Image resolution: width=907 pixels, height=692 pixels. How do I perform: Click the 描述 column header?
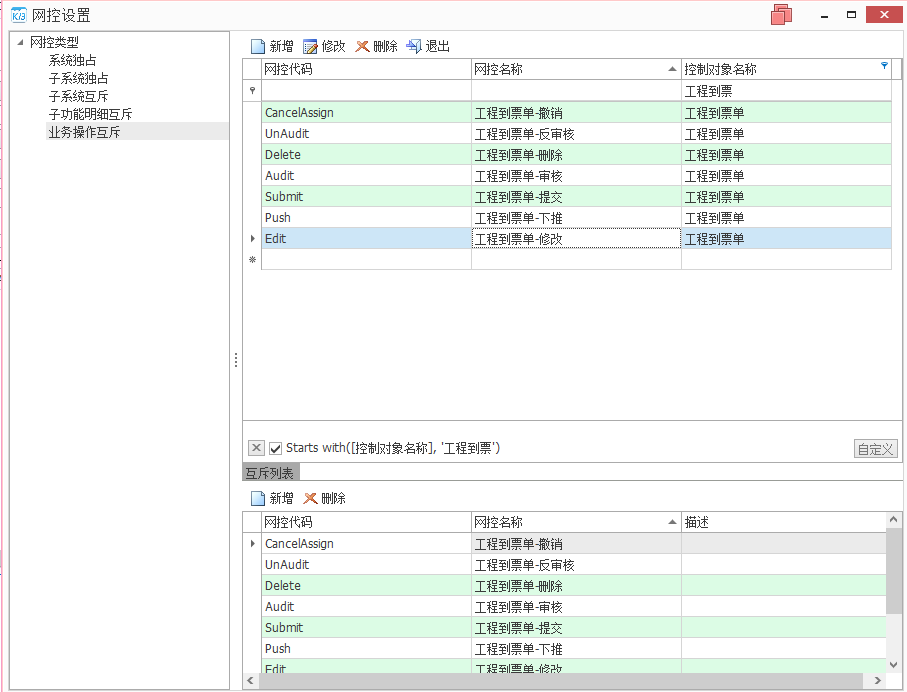pos(784,522)
